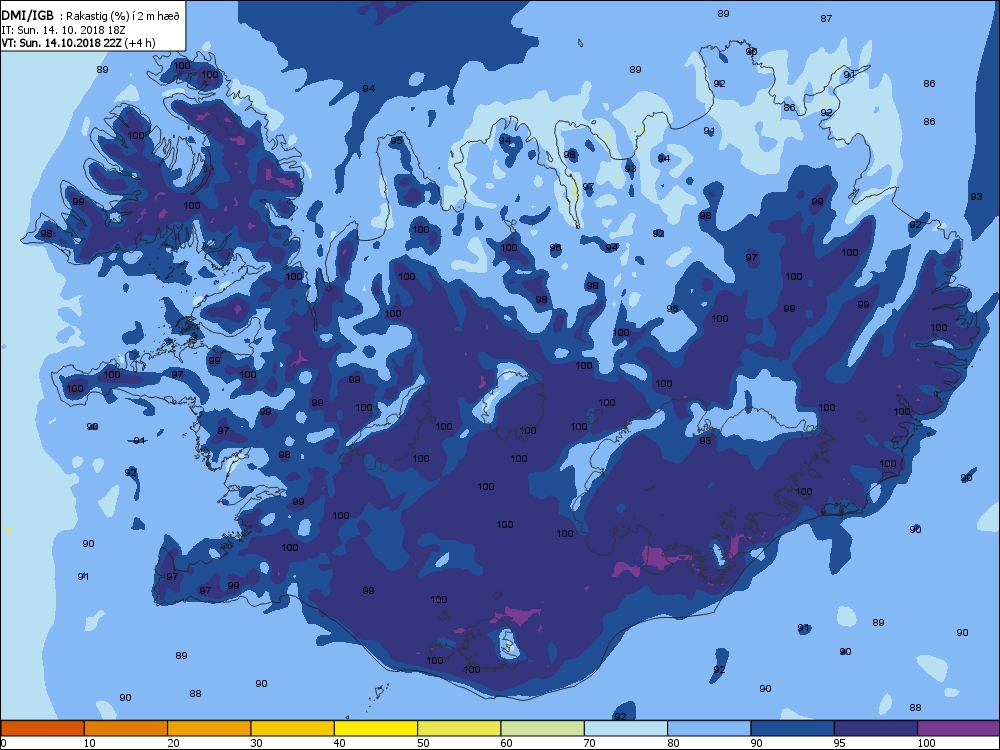Click the '90' label under the color bar

pos(756,743)
